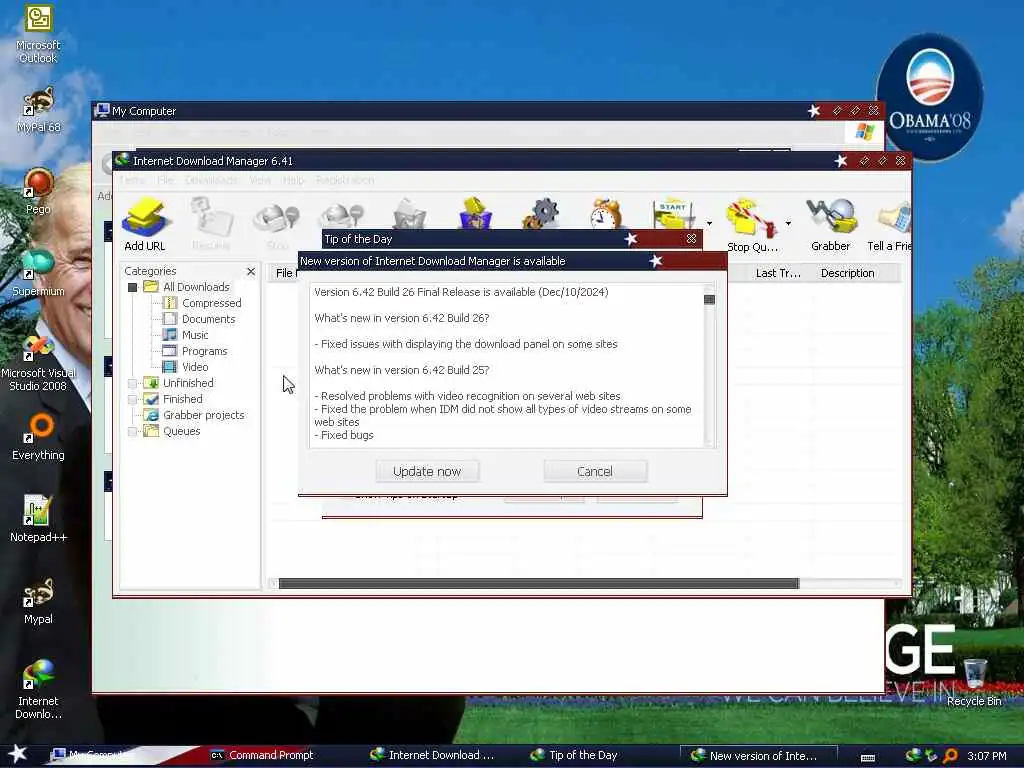Click the Last Try column header
The width and height of the screenshot is (1024, 768).
pos(778,273)
